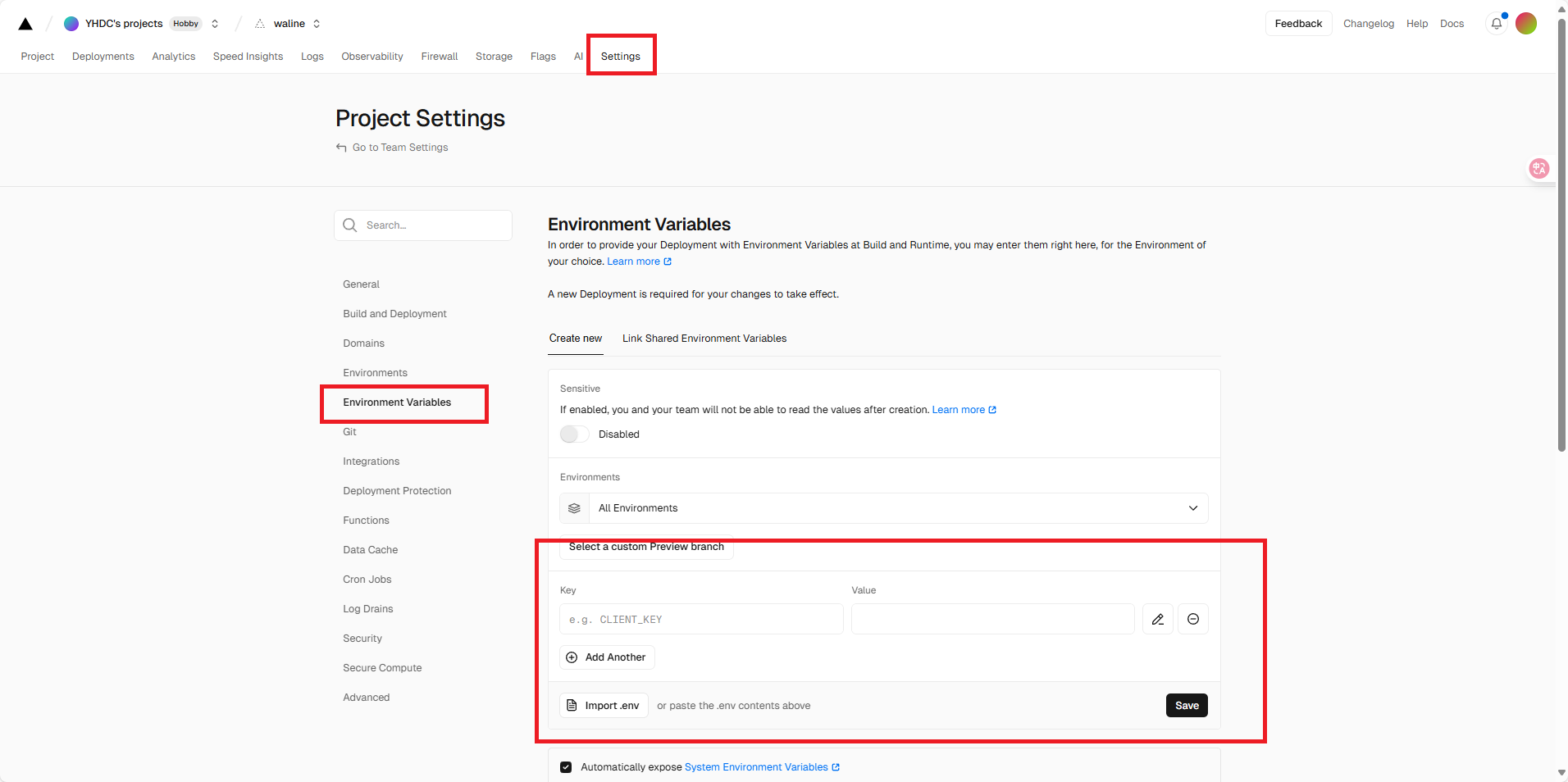Open the waline project switcher

pos(317,24)
